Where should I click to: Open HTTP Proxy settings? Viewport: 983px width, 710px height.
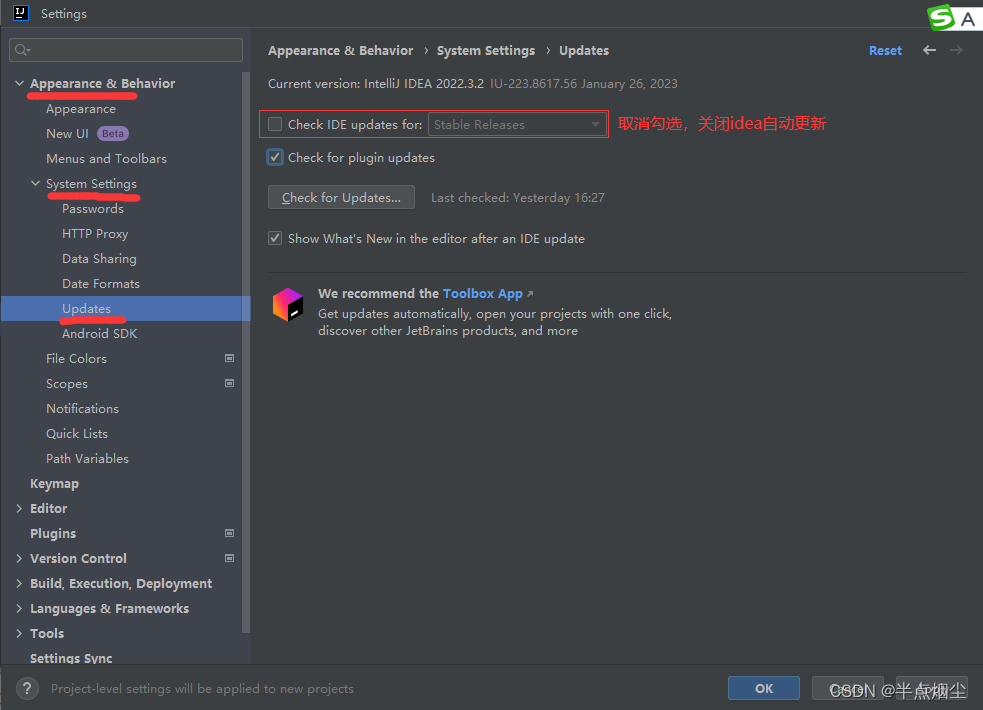click(x=95, y=234)
